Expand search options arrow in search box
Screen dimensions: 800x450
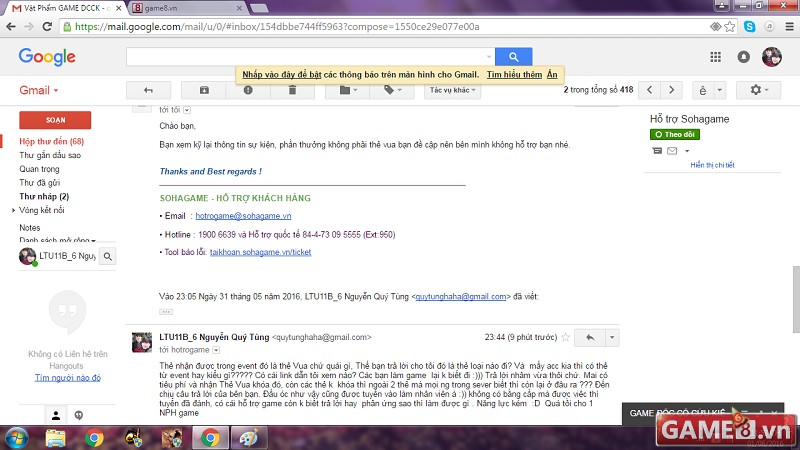pyautogui.click(x=489, y=57)
